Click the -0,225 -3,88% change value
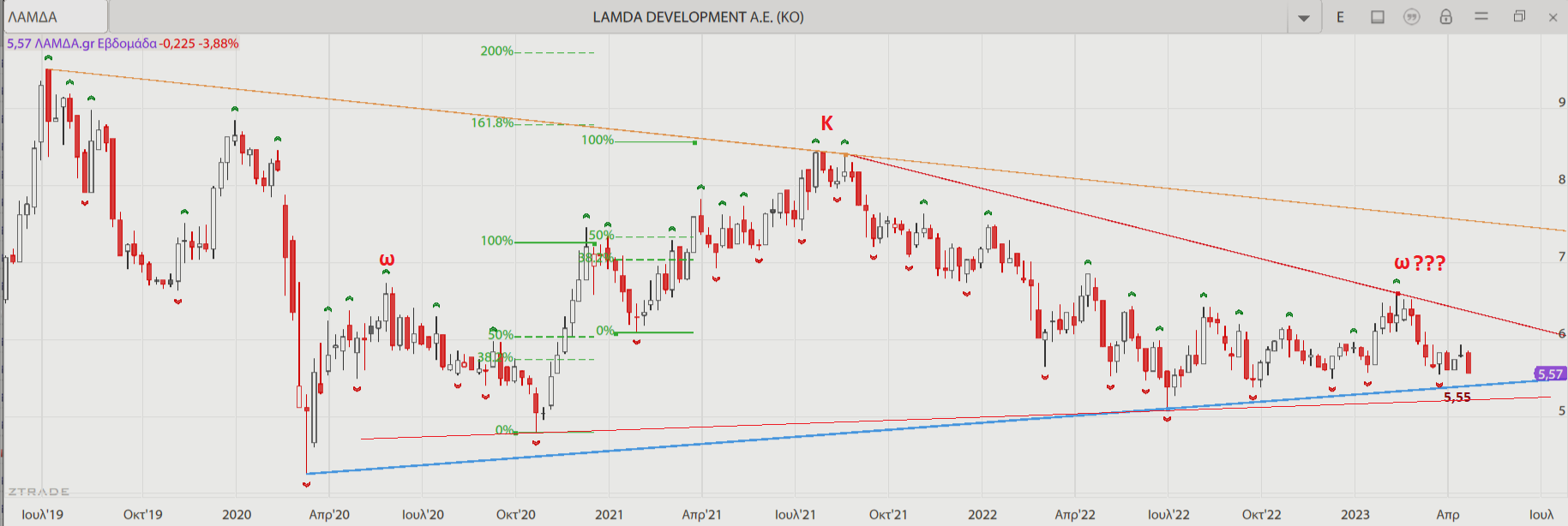This screenshot has width=1568, height=526. pos(200,44)
